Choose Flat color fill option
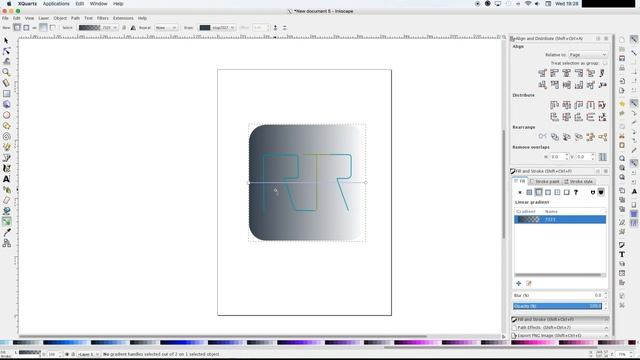640x360 pixels. 529,192
